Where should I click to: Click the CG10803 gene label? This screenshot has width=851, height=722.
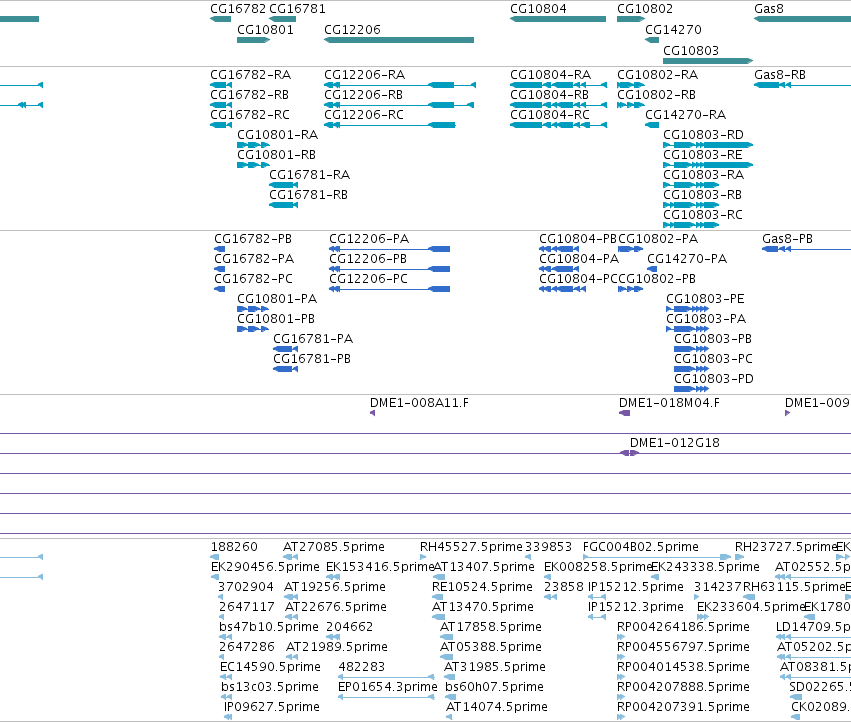[x=691, y=50]
